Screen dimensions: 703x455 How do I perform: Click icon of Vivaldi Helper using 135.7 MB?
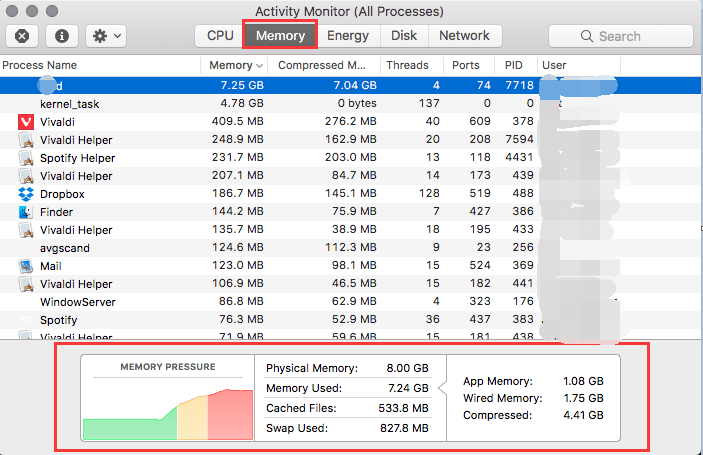coord(26,230)
